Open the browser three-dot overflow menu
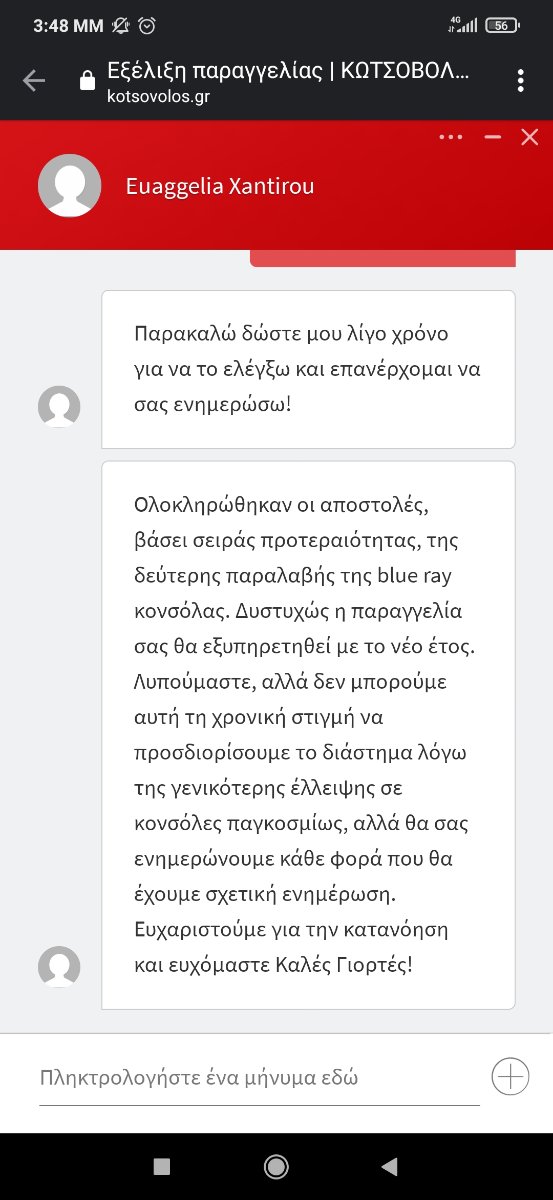Screen dimensions: 553x1200 [521, 81]
